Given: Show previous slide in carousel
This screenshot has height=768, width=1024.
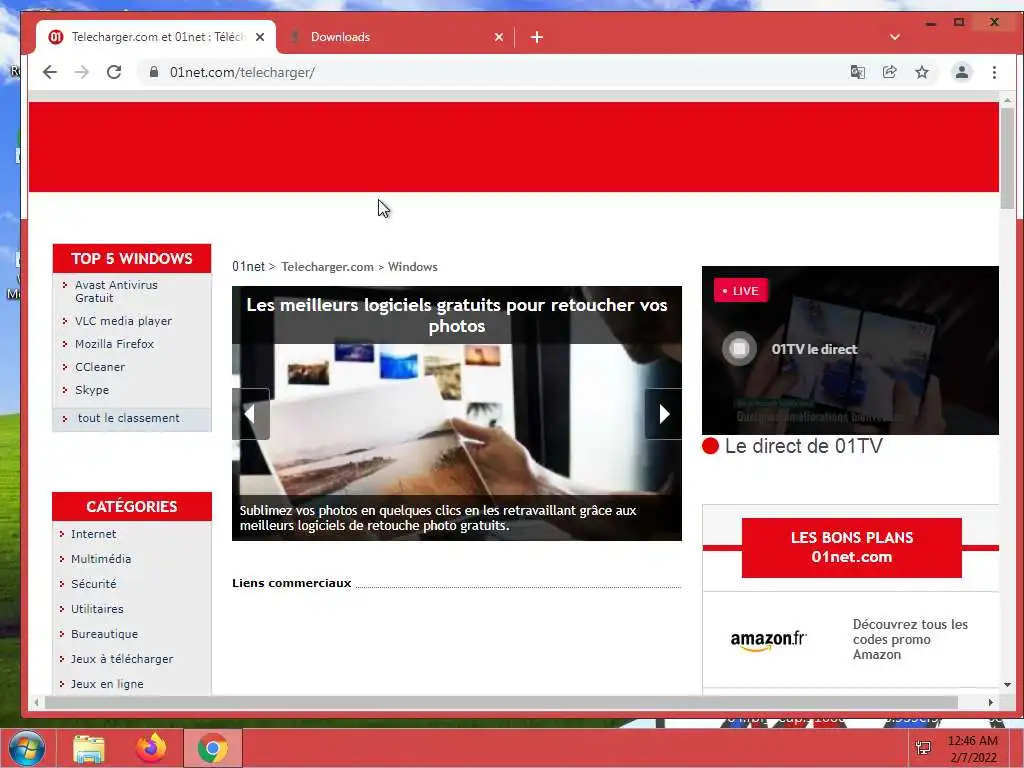Looking at the screenshot, I should click(x=250, y=414).
